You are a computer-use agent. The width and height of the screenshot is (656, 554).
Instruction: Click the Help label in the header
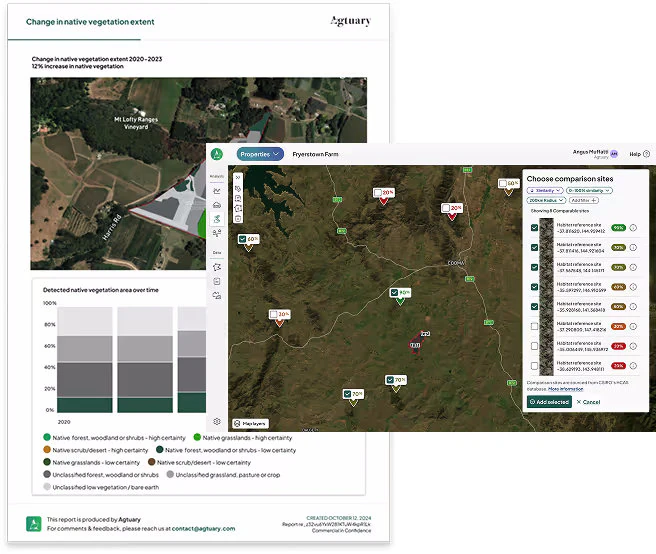(635, 154)
